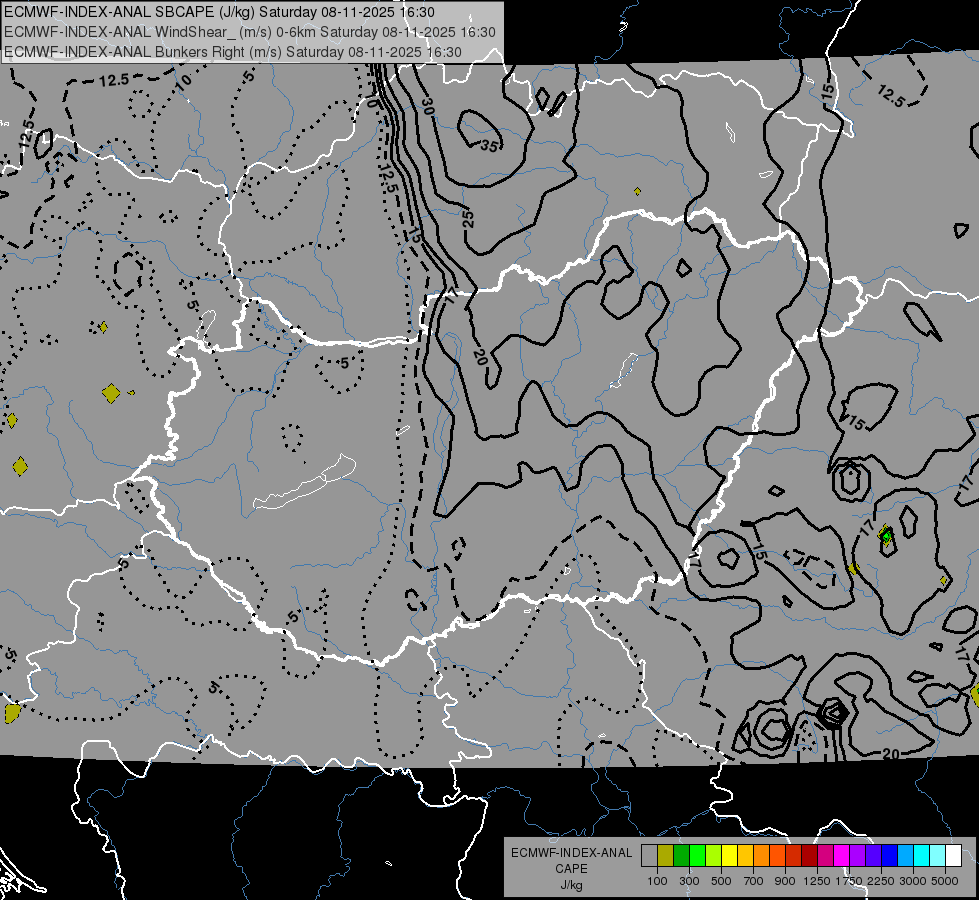
Task: Click the 25 contour label on map
Action: pos(468,218)
